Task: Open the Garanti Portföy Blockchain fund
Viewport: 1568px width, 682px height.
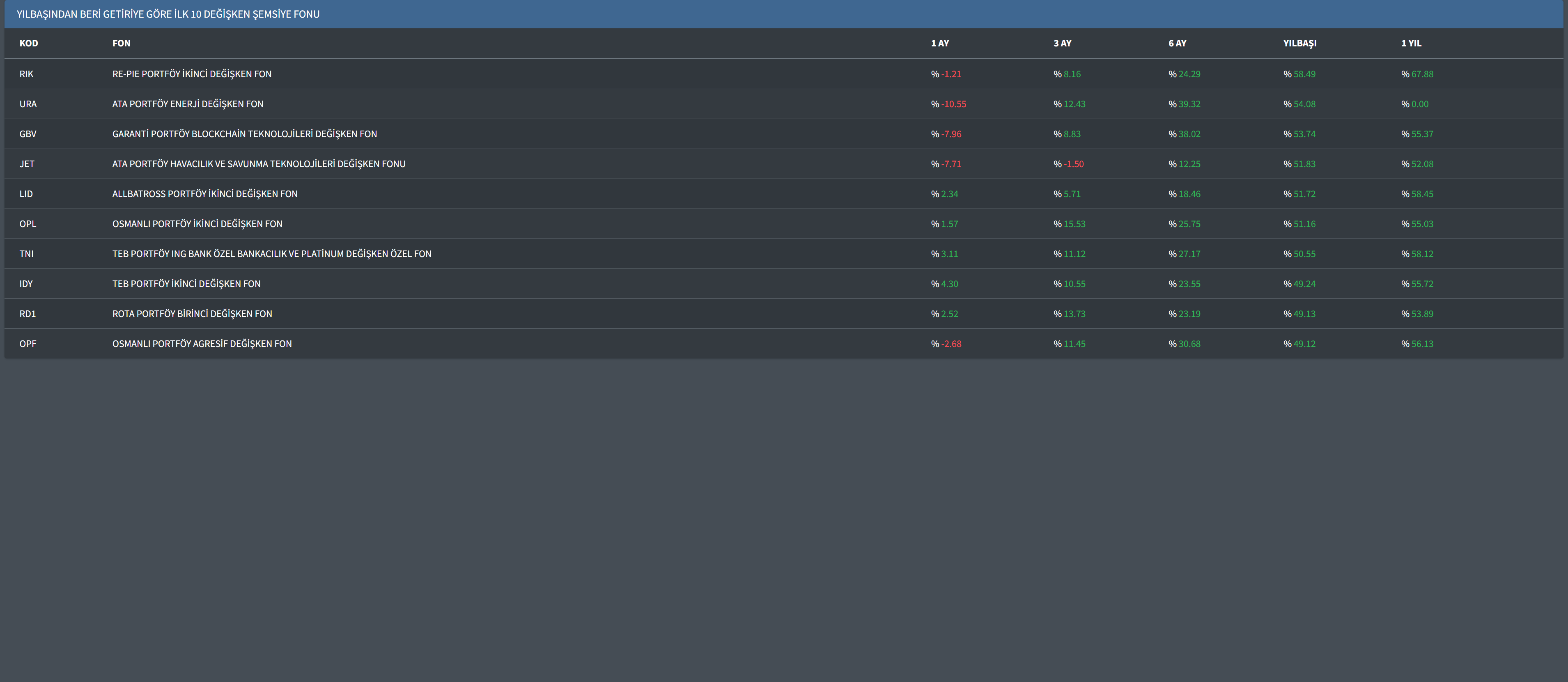Action: click(244, 134)
